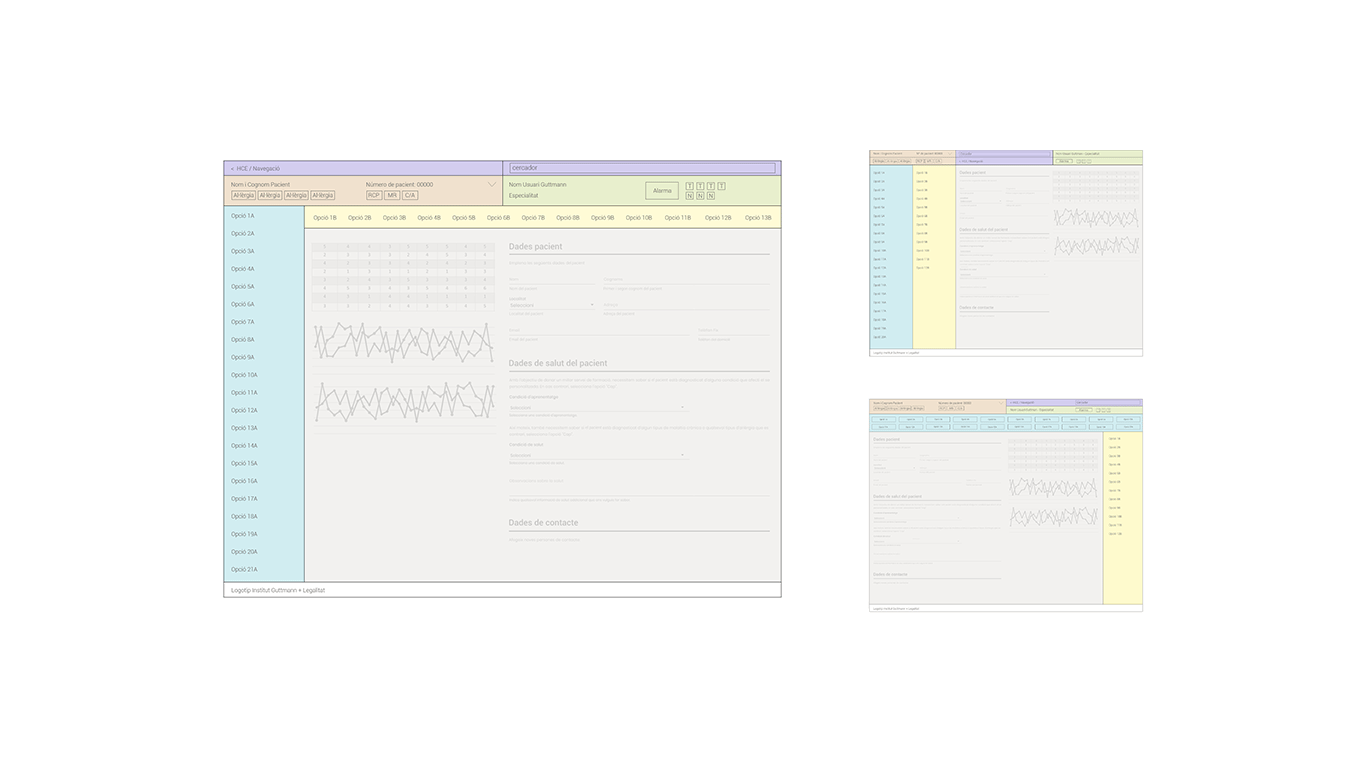Click the Dades de salut del pacient heading
Image resolution: width=1351 pixels, height=760 pixels.
pyautogui.click(x=558, y=364)
